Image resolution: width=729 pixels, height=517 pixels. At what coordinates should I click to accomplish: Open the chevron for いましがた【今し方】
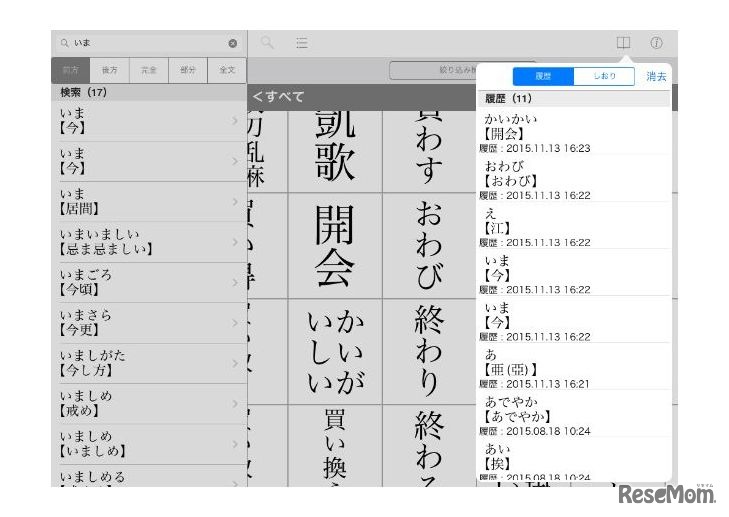tap(235, 363)
